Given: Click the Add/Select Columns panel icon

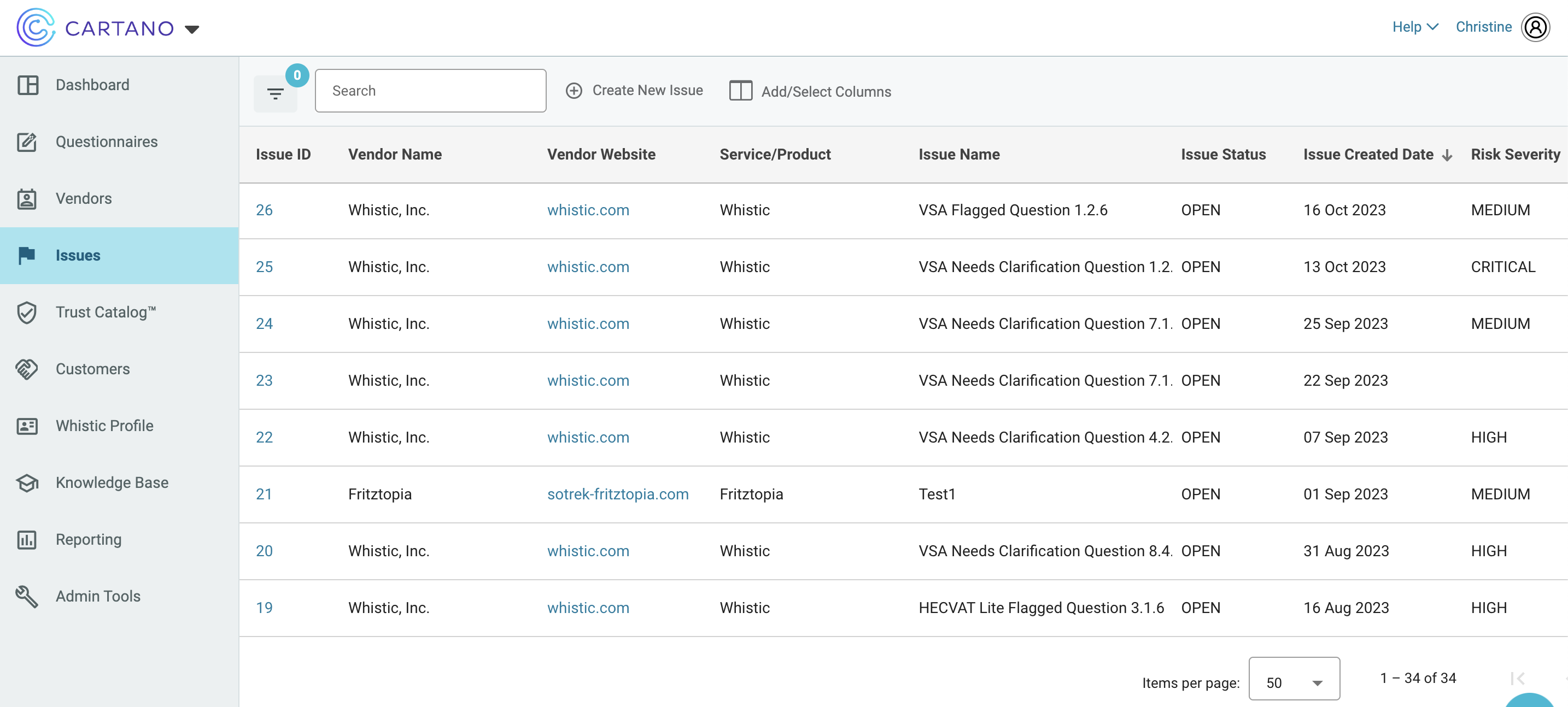Looking at the screenshot, I should 741,91.
